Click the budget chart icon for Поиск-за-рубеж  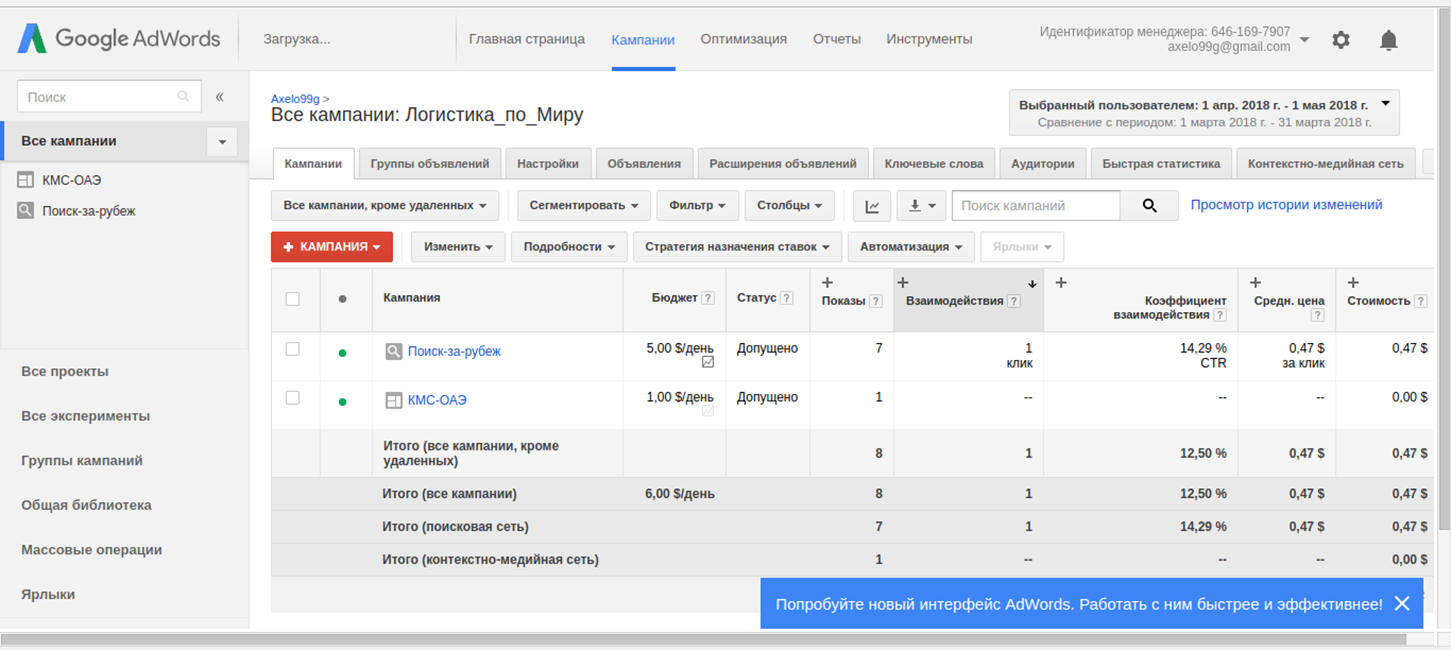(708, 362)
